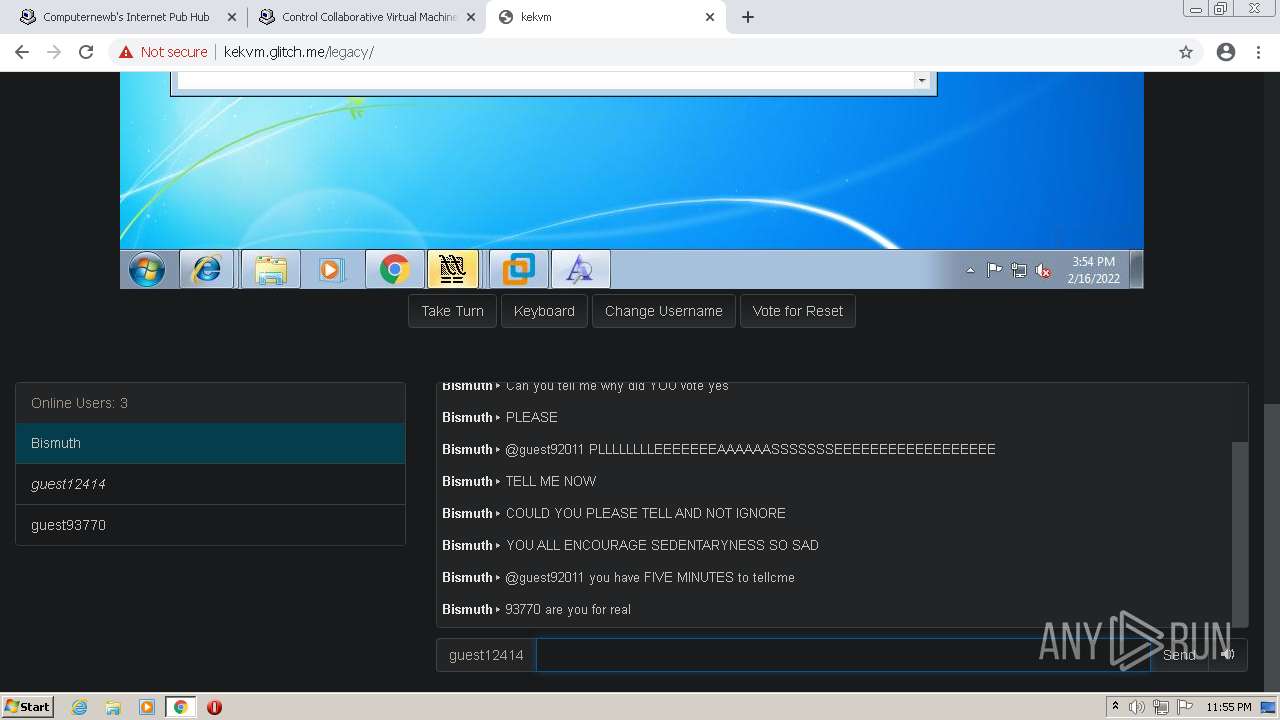Click the Action Center flag in VM tray
The width and height of the screenshot is (1280, 720).
point(994,270)
